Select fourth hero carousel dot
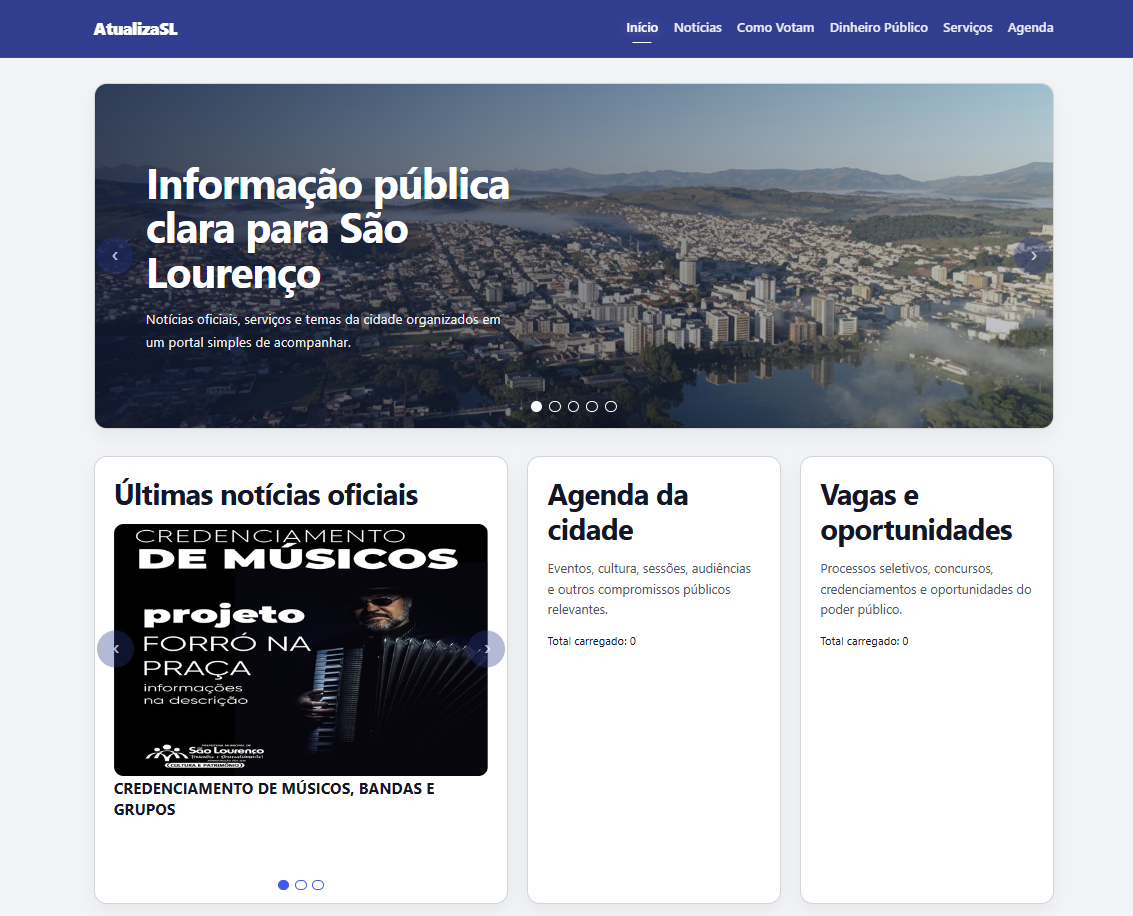 pos(592,407)
